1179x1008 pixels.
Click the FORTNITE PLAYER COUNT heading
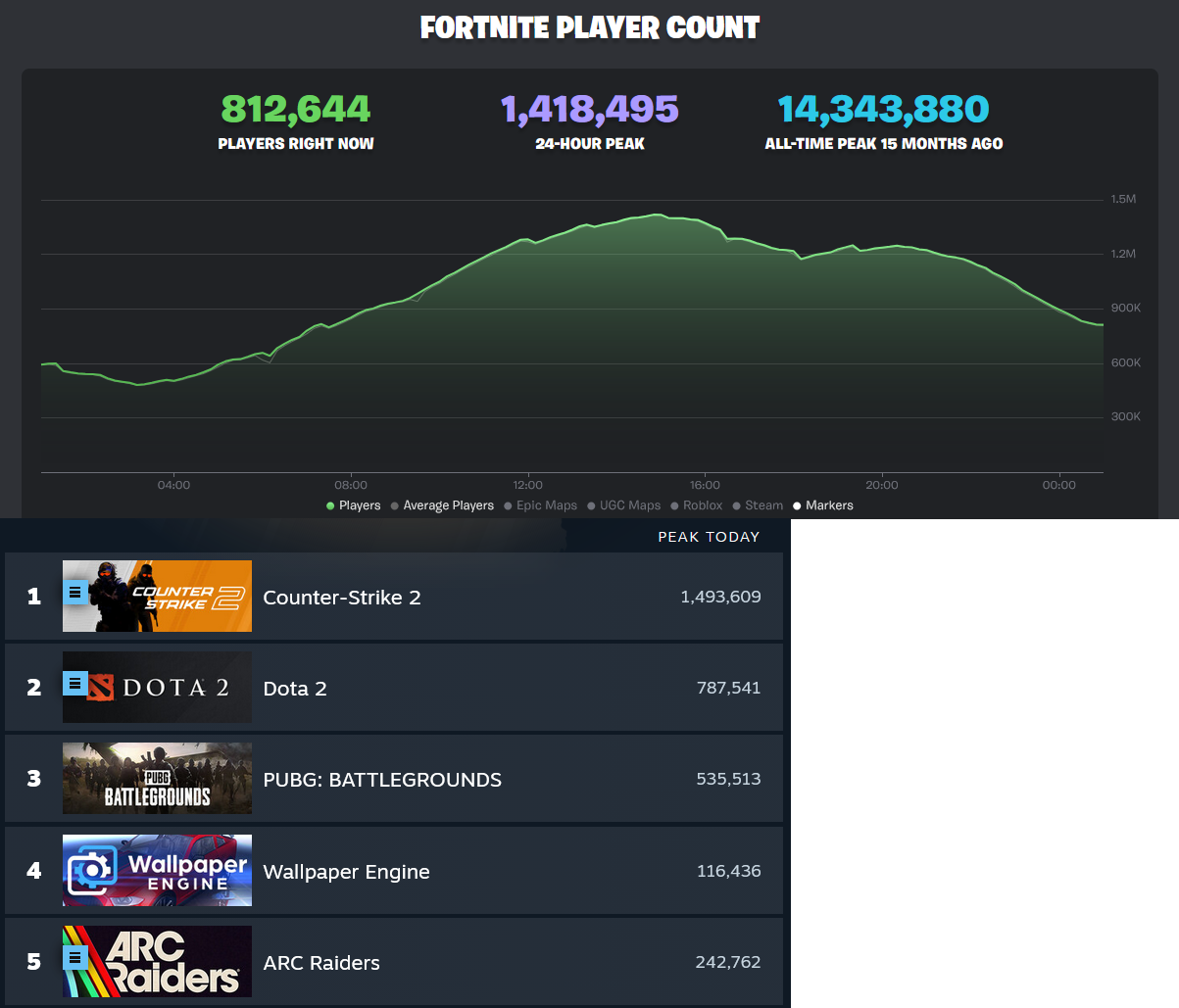[590, 27]
